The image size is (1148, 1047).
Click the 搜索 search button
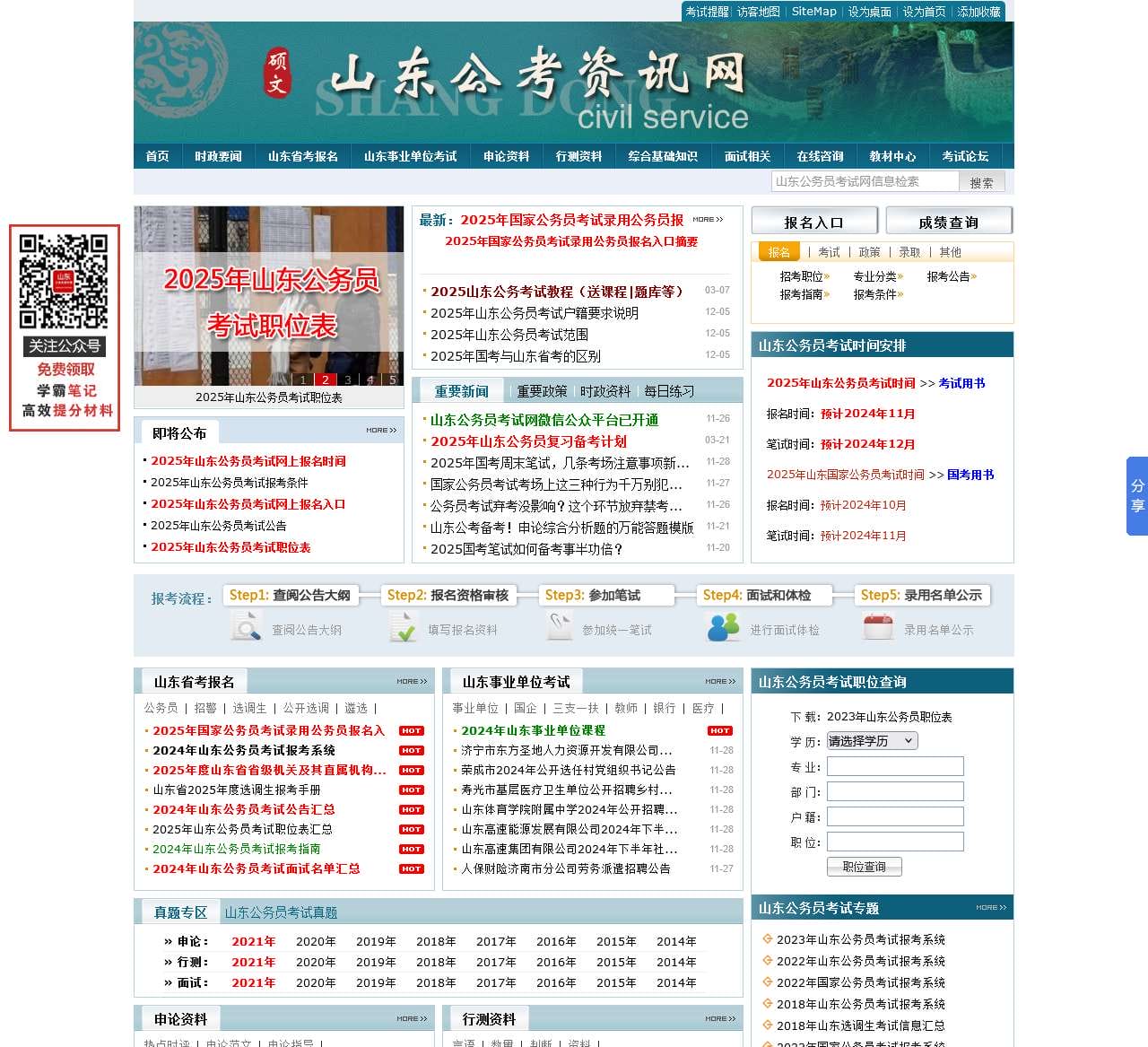981,181
